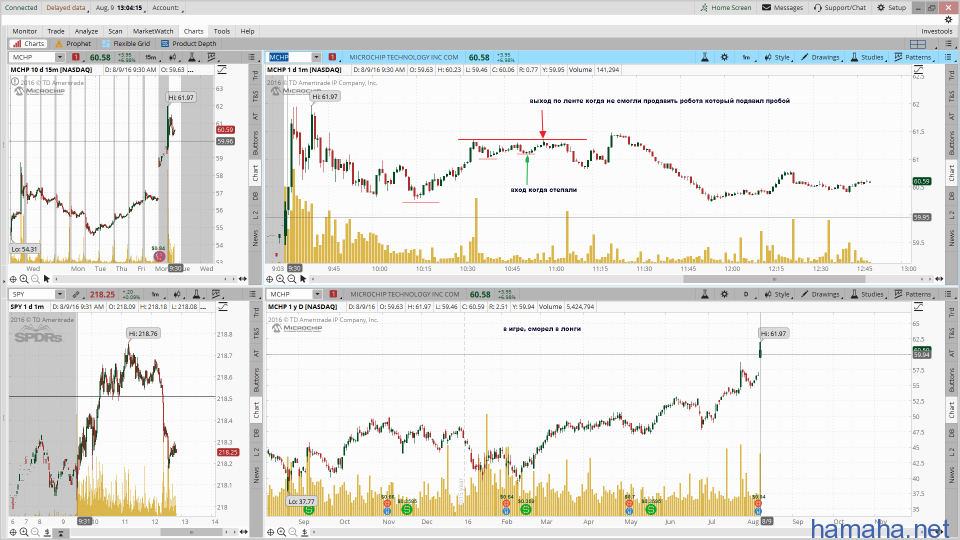The width and height of the screenshot is (960, 540).
Task: Click the chain link icon beside SPY
Action: click(x=76, y=294)
